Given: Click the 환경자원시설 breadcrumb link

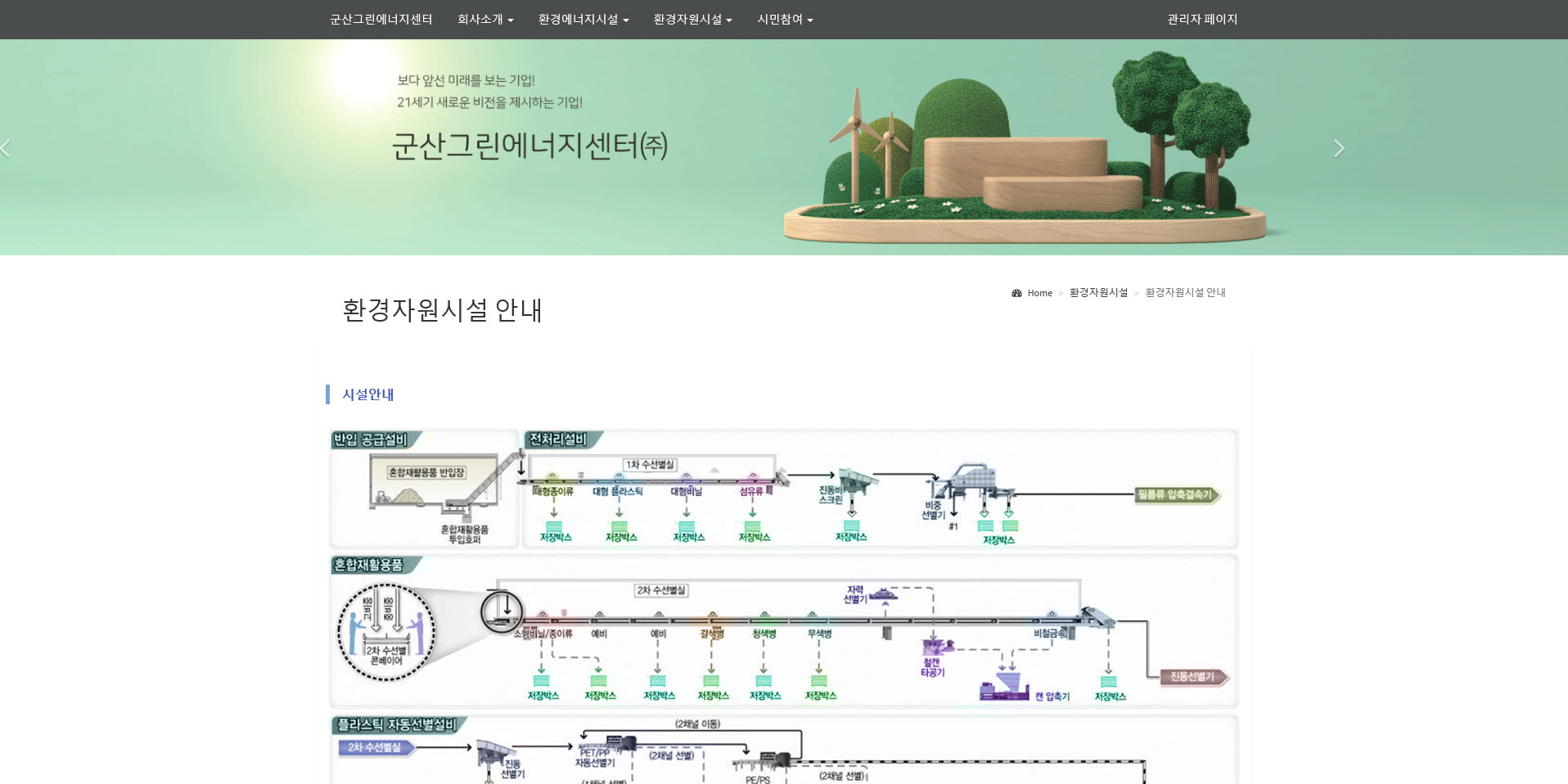Looking at the screenshot, I should click(x=1098, y=293).
